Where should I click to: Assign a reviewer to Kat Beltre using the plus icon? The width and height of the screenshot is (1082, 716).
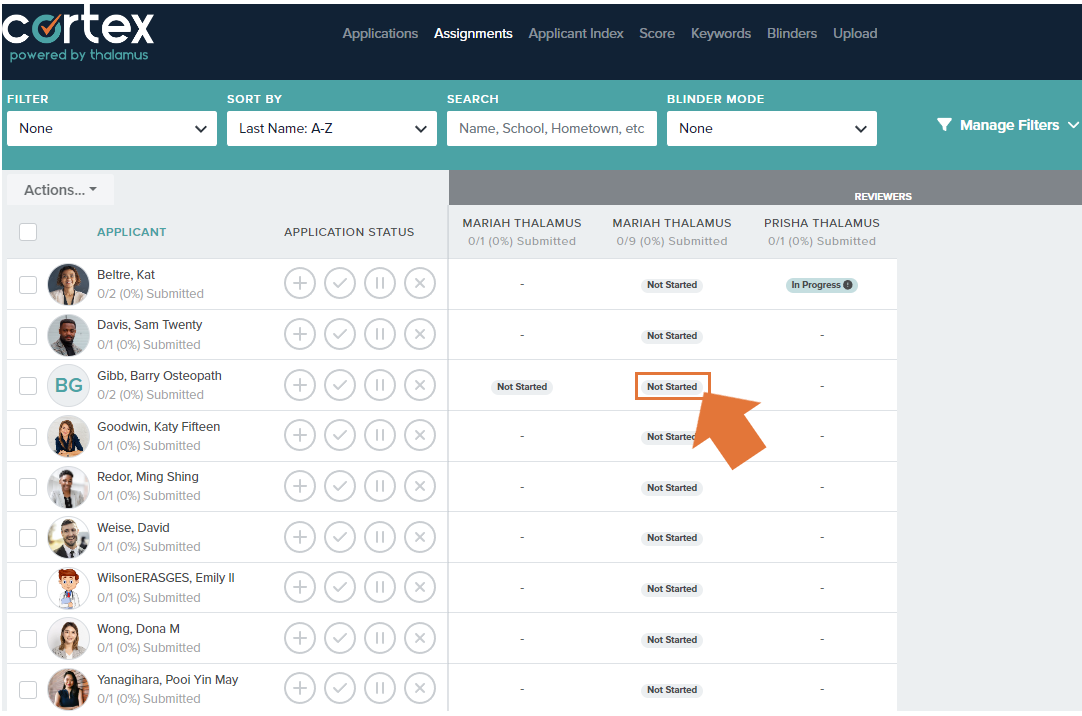point(300,283)
